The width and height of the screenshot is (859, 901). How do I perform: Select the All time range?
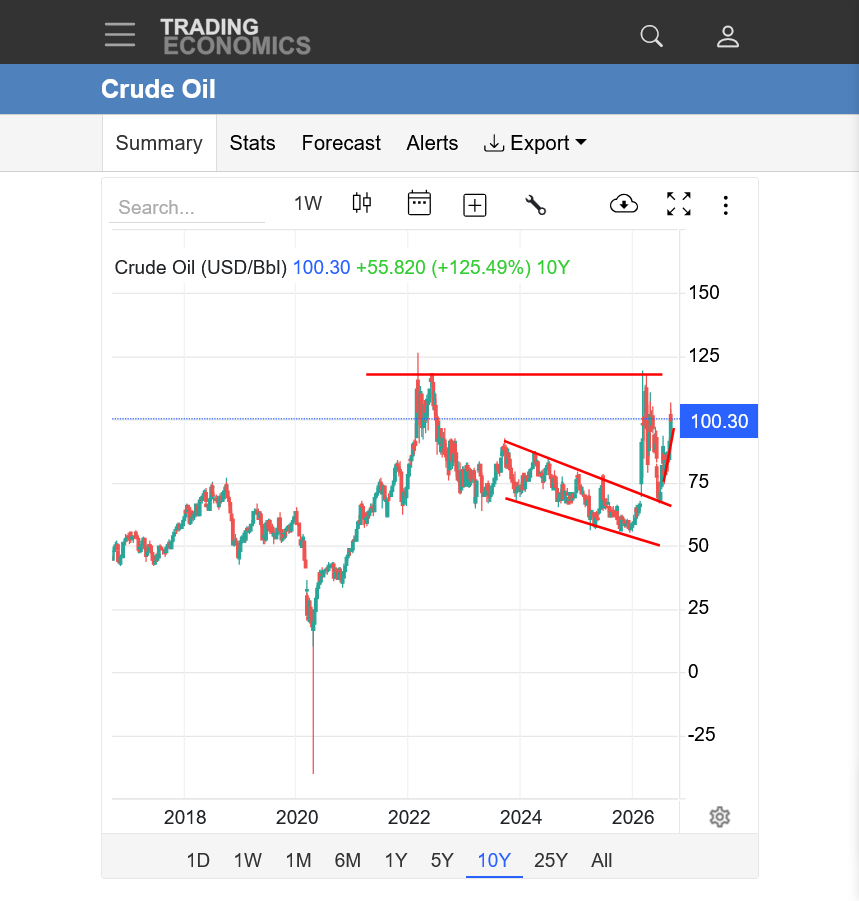[602, 860]
